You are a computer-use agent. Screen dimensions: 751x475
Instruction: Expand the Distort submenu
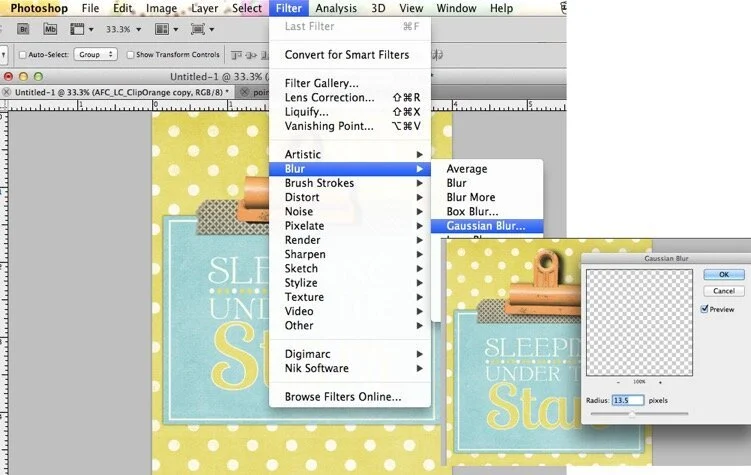tap(350, 197)
